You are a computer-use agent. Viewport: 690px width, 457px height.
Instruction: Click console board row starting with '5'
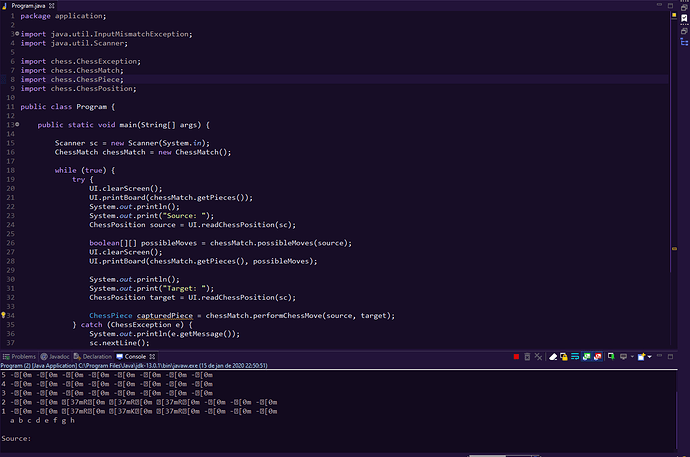point(107,375)
